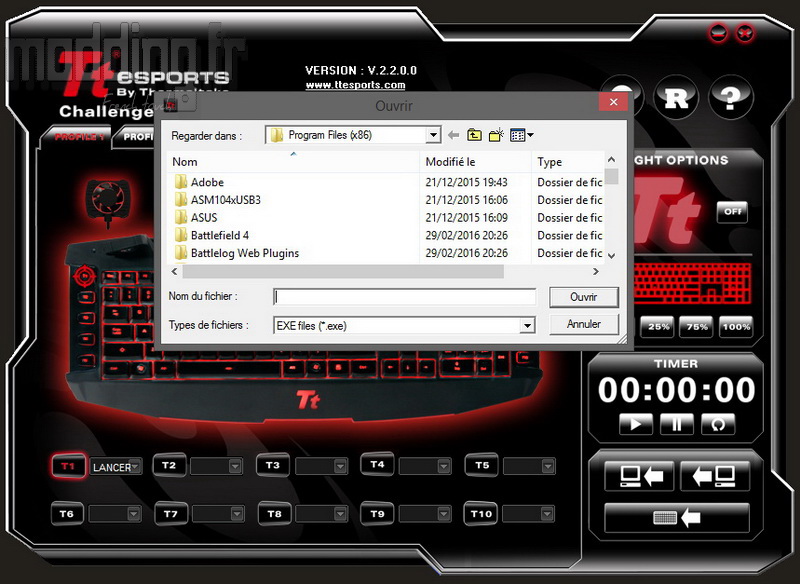Expand the Regarder dans folder dropdown
This screenshot has height=584, width=800.
coord(433,135)
